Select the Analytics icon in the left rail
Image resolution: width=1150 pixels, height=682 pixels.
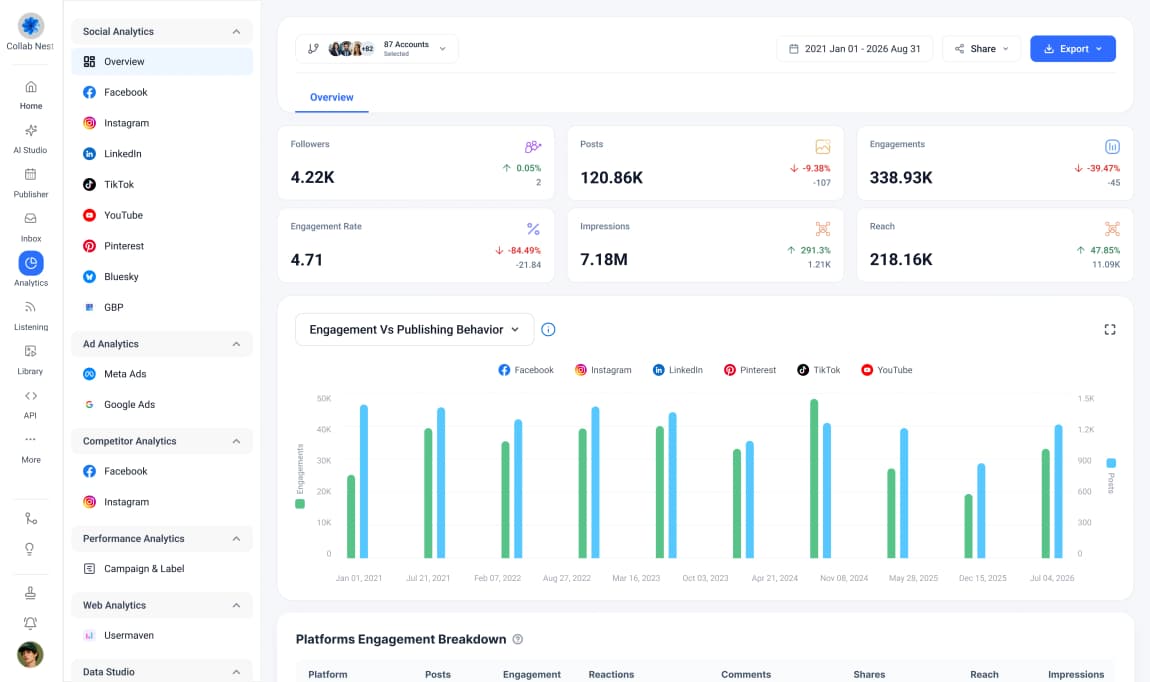click(x=31, y=263)
